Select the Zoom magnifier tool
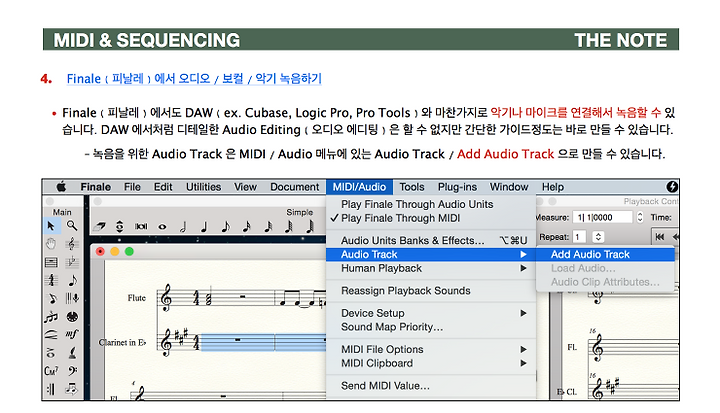The width and height of the screenshot is (720, 413). pyautogui.click(x=72, y=226)
